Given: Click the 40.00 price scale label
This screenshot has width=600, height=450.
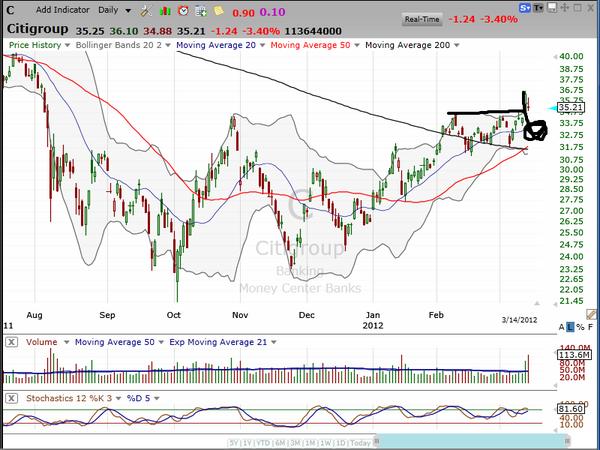Looking at the screenshot, I should click(x=571, y=57).
